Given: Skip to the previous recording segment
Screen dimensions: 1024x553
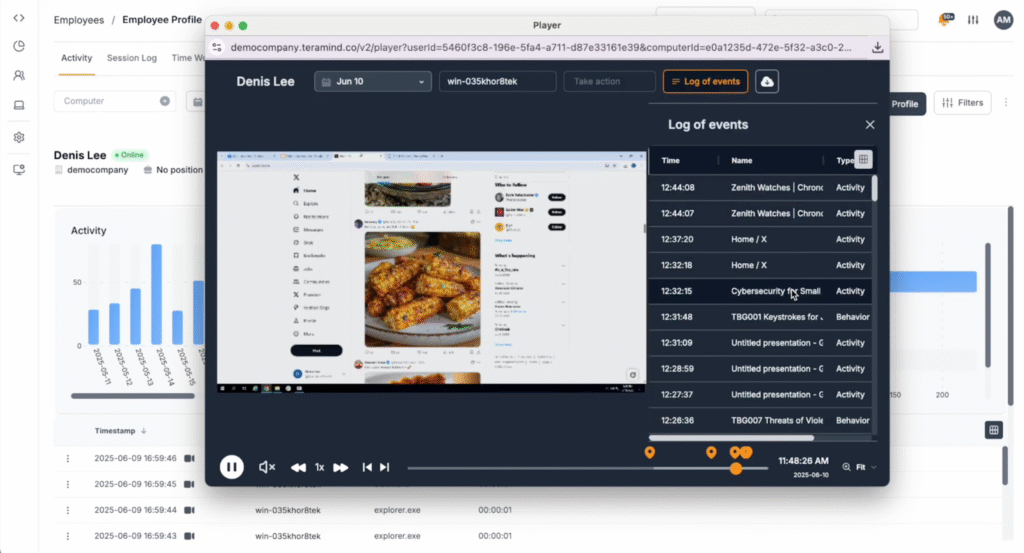Looking at the screenshot, I should (367, 467).
